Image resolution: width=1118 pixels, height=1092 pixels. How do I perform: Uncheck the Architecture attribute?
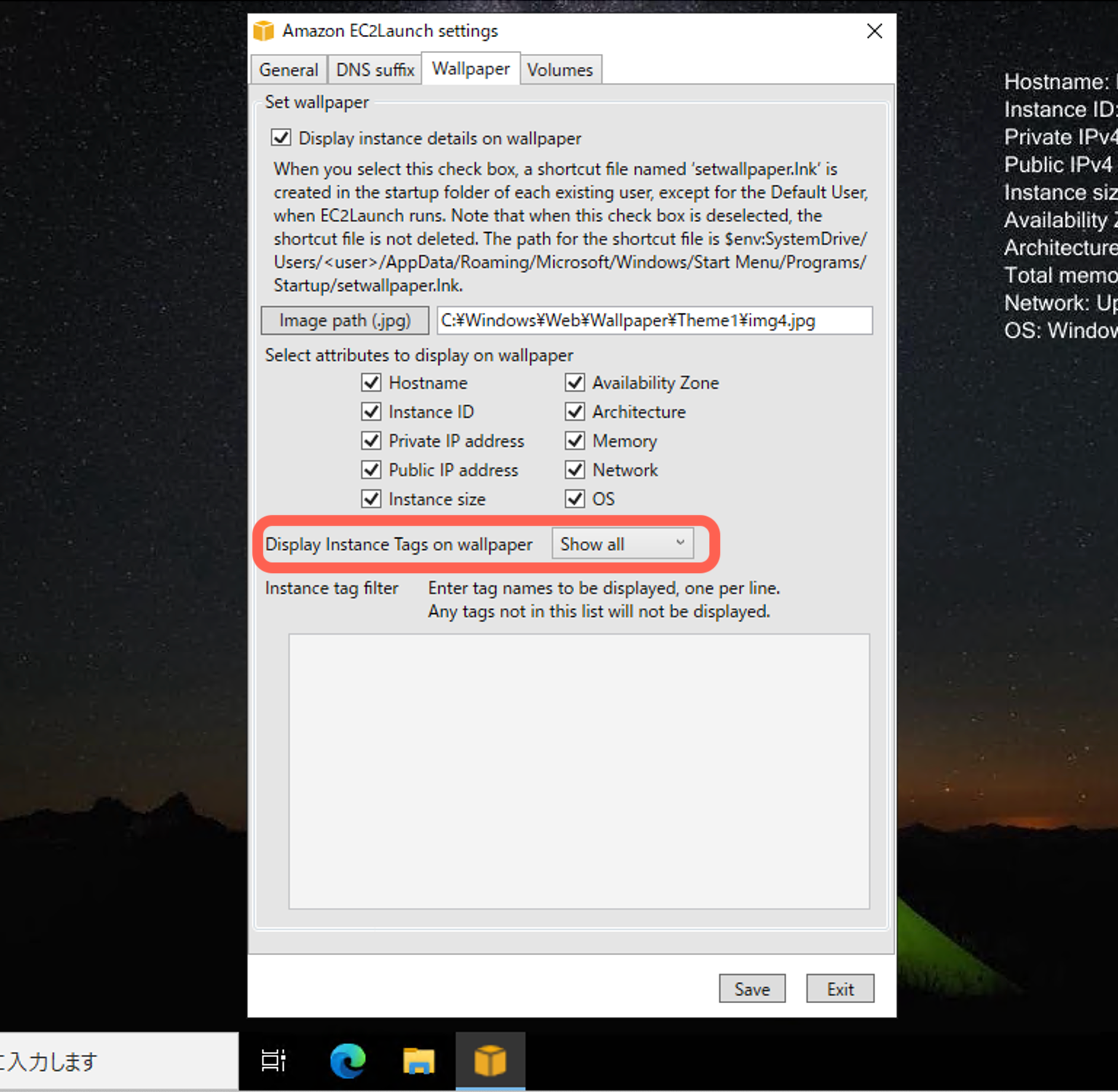(x=575, y=411)
